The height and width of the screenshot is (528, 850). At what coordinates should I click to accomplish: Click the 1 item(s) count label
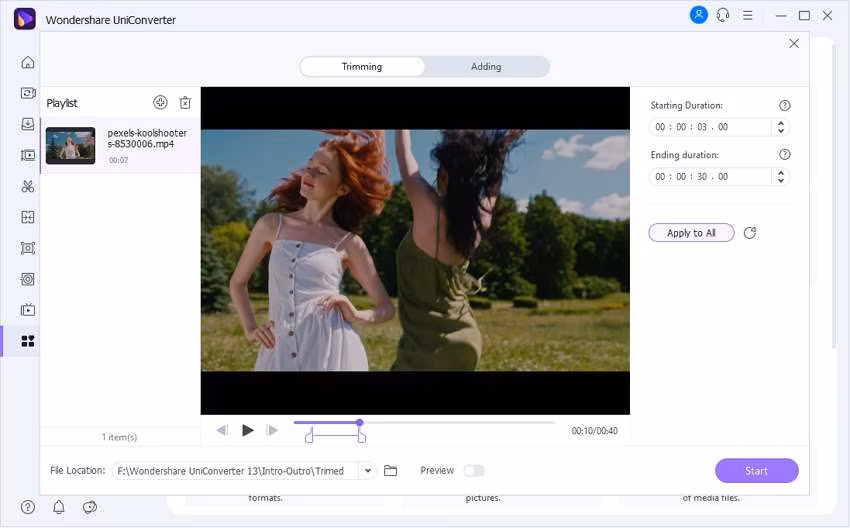click(119, 437)
